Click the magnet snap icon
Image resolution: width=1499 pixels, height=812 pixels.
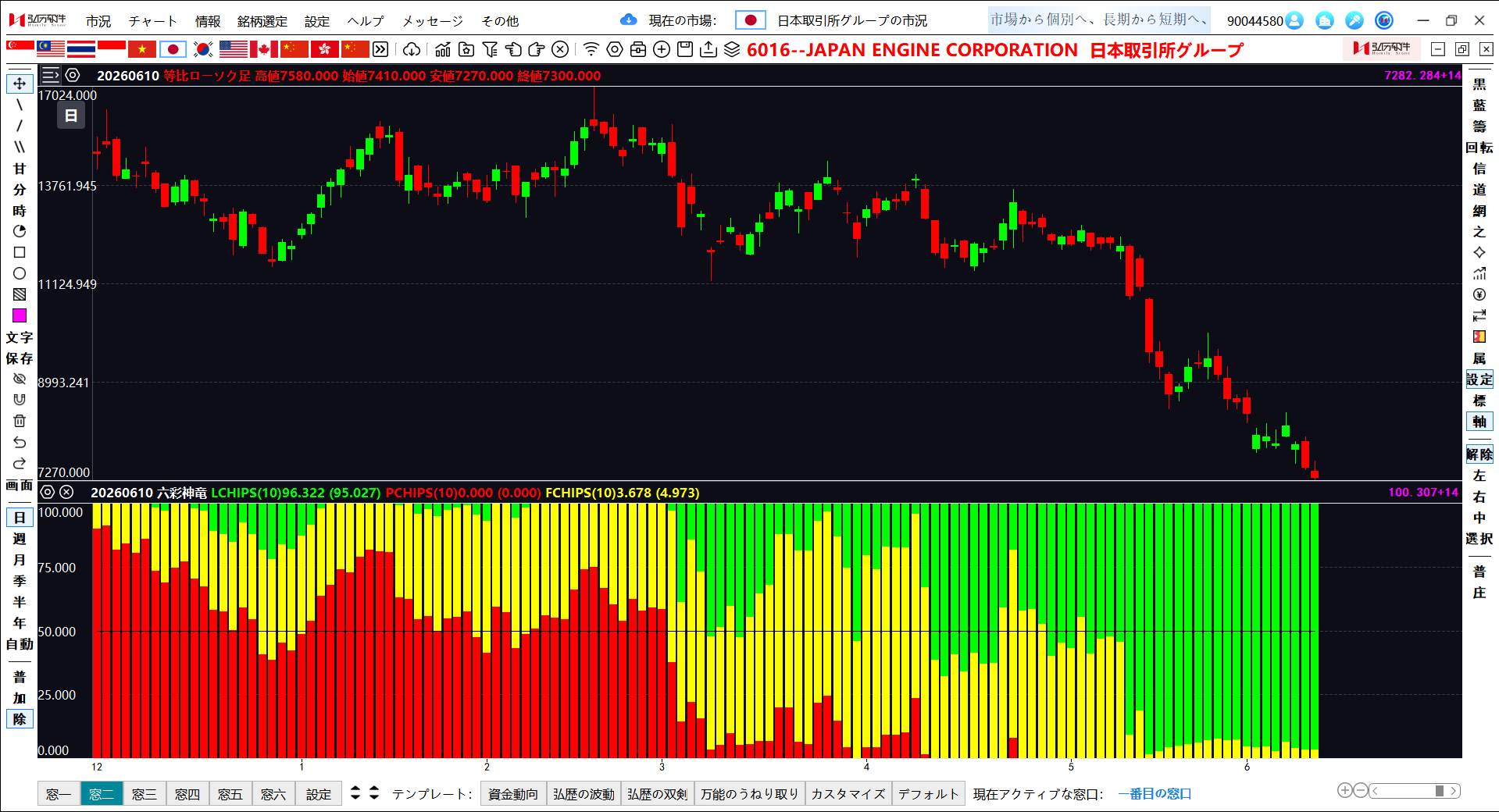point(20,400)
